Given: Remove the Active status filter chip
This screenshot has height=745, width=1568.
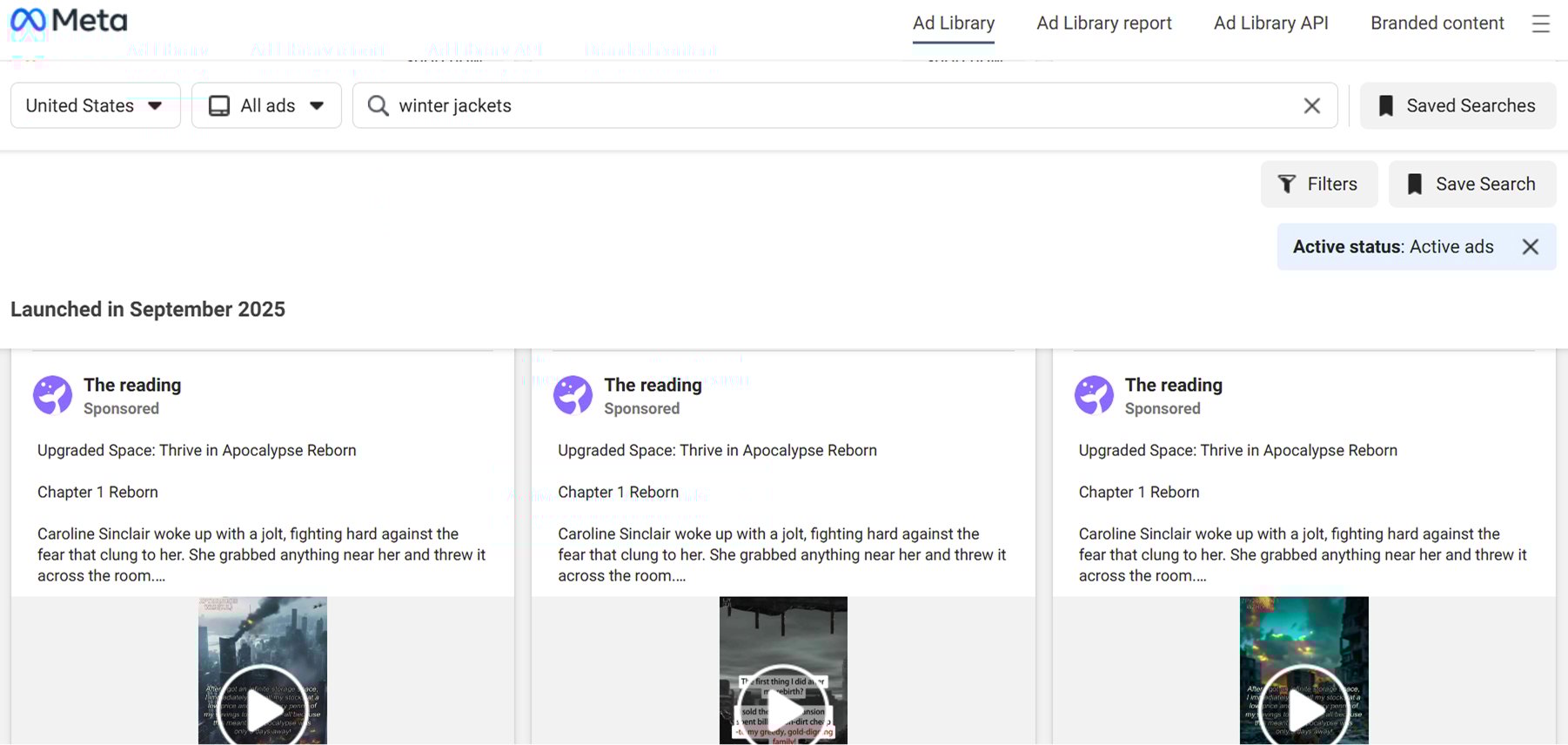Looking at the screenshot, I should (x=1530, y=247).
